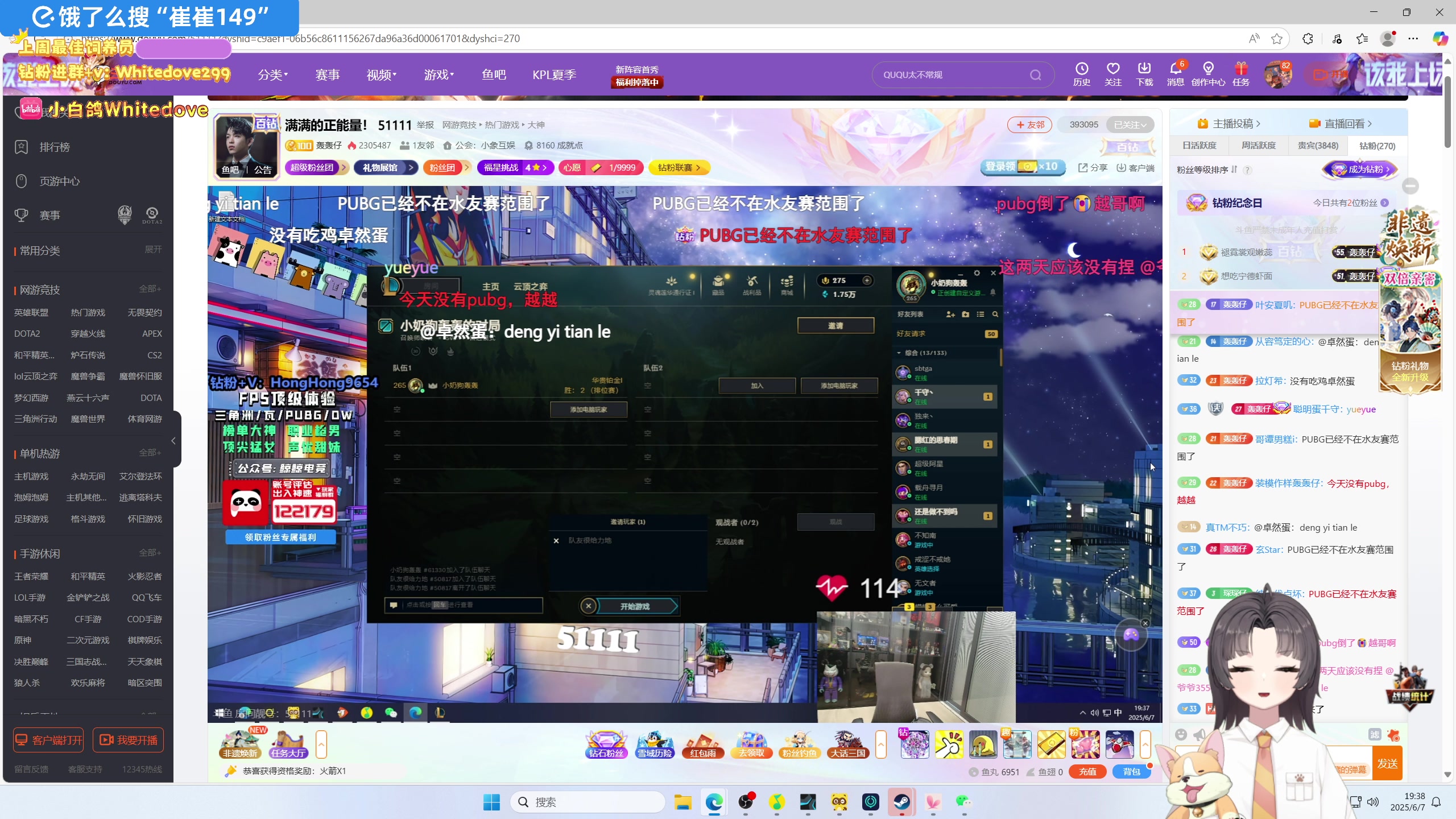Show all 单机热游 categories via 全部+
Viewport: 1456px width, 819px height.
tap(150, 453)
